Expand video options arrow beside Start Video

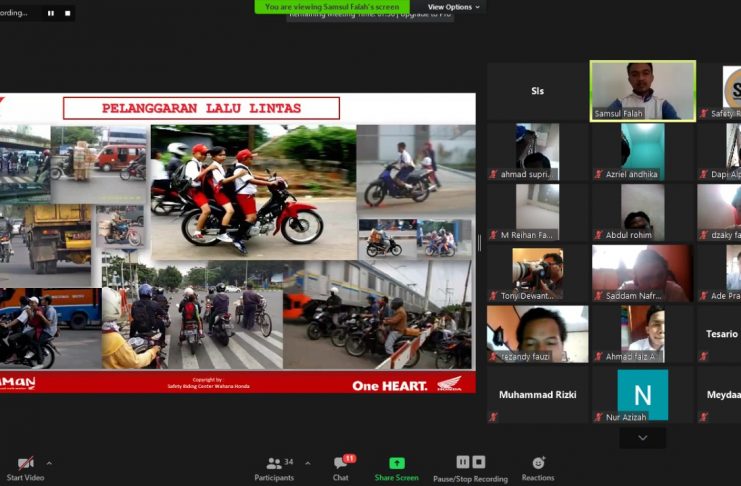point(49,463)
